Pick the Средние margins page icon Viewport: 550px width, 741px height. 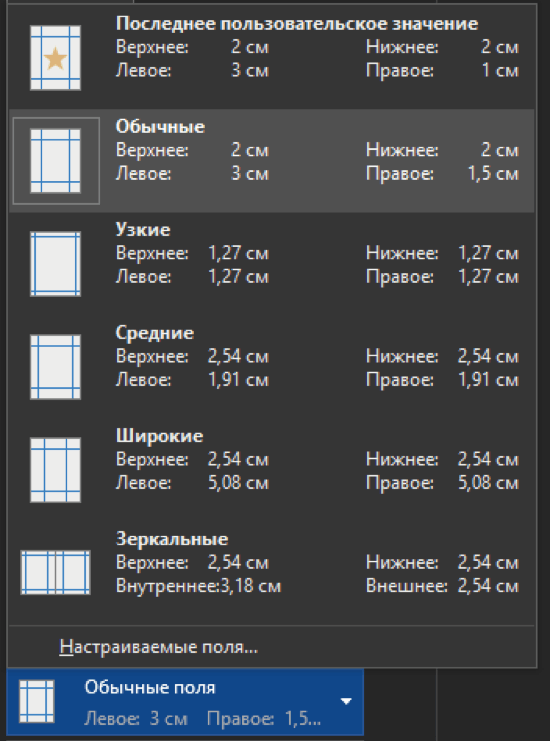tap(55, 367)
